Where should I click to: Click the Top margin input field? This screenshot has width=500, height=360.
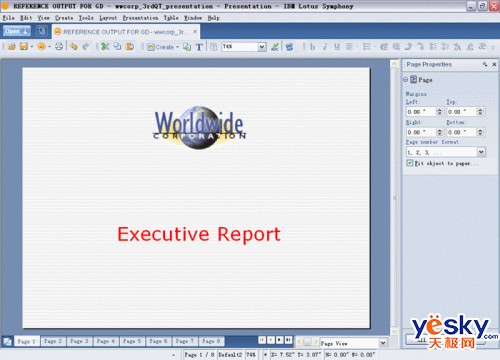coord(461,112)
